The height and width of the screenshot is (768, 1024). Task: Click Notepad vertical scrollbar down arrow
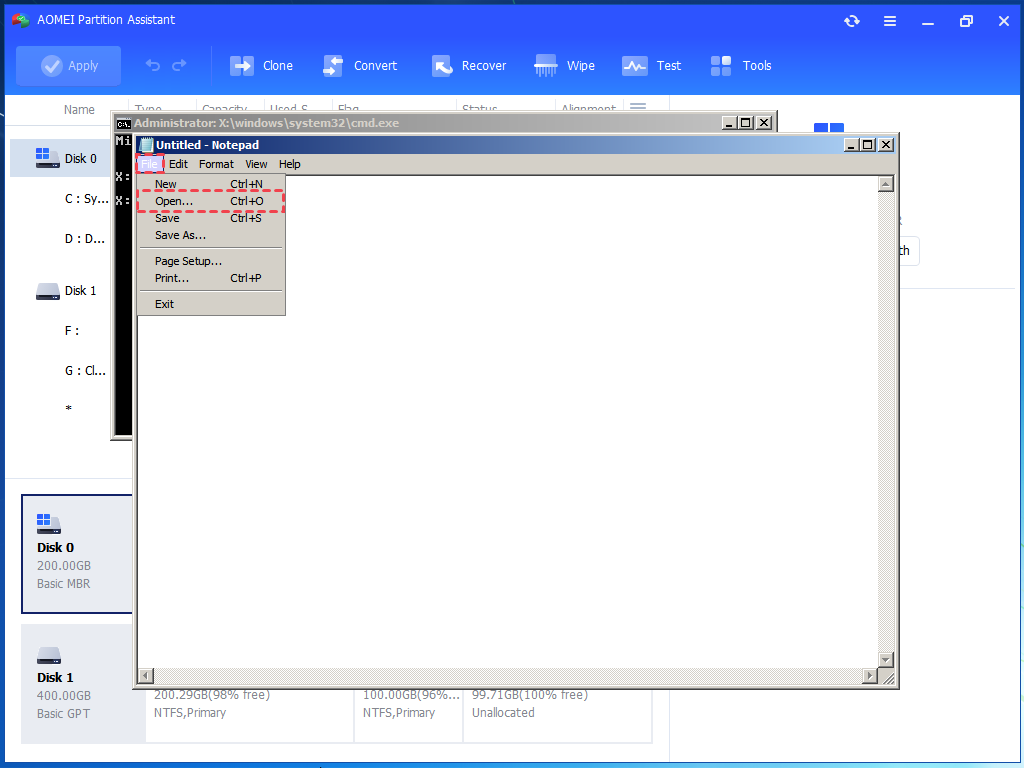[x=886, y=660]
